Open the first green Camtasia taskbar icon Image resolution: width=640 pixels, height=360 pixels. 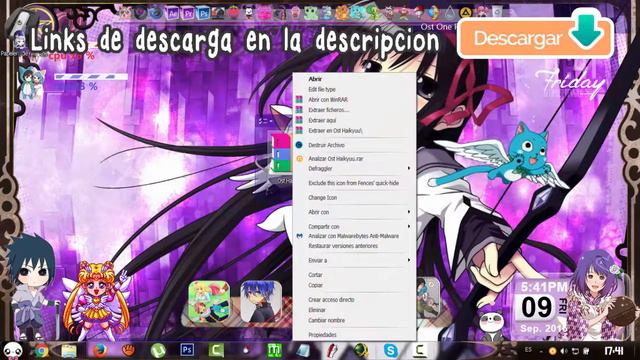point(216,350)
